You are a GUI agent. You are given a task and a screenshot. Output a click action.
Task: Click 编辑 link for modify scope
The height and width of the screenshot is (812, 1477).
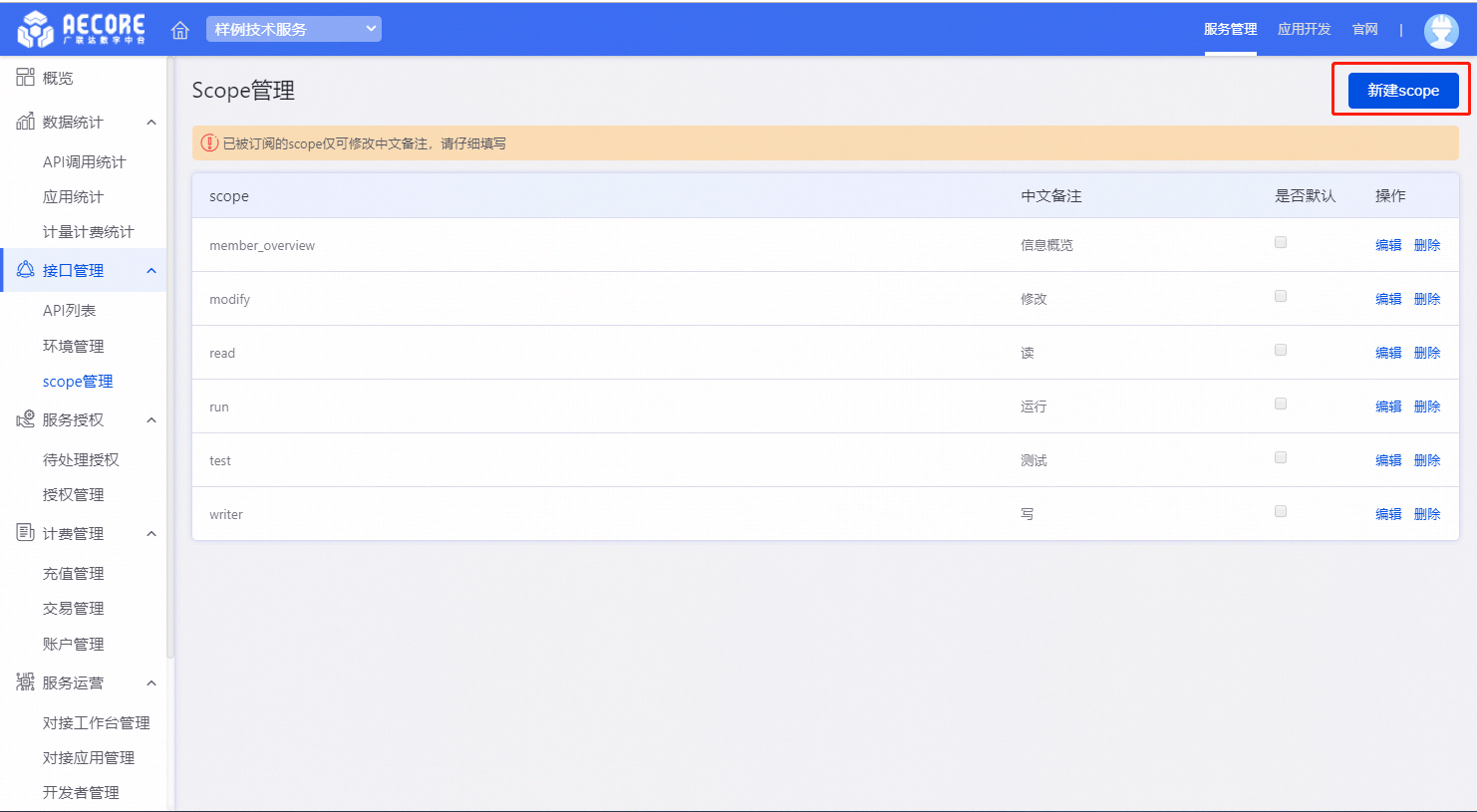coord(1388,299)
